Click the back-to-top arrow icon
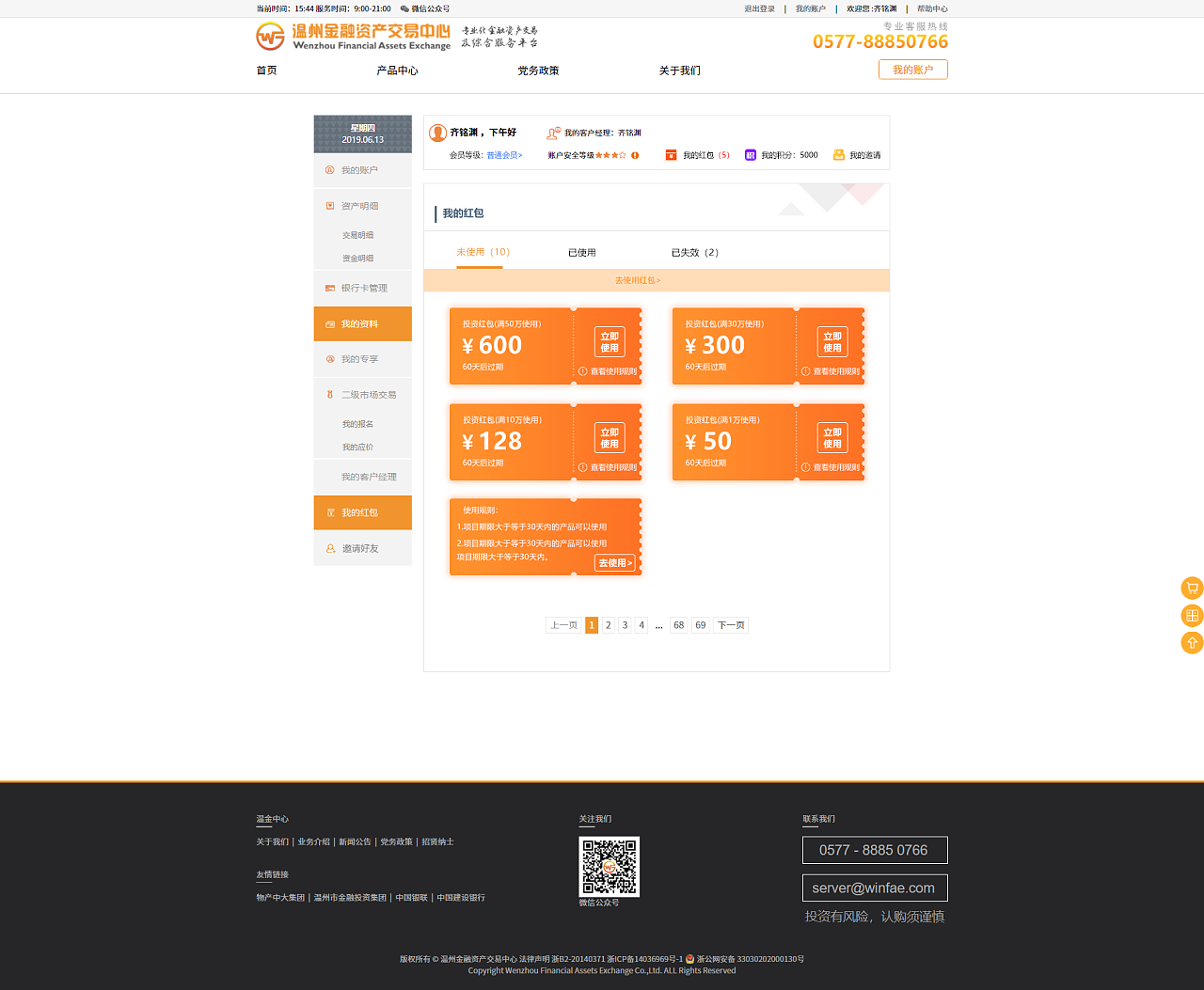 pos(1192,643)
